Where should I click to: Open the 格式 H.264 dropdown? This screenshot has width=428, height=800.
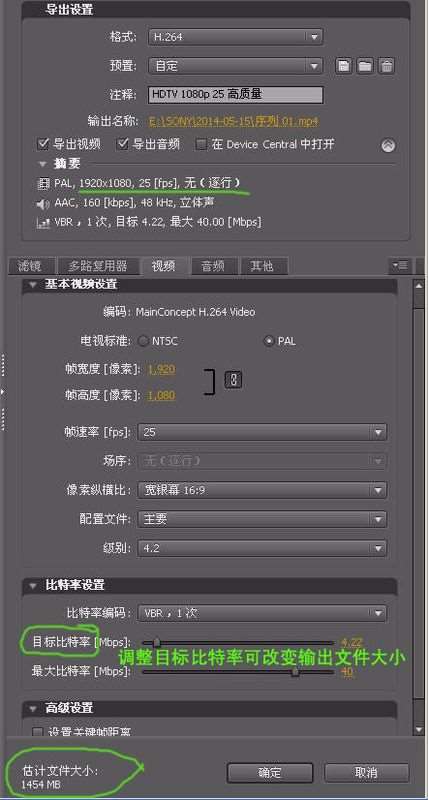[236, 37]
